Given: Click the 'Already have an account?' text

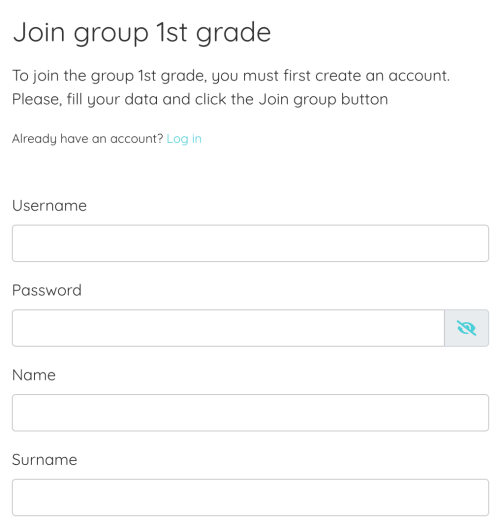Looking at the screenshot, I should (88, 139).
